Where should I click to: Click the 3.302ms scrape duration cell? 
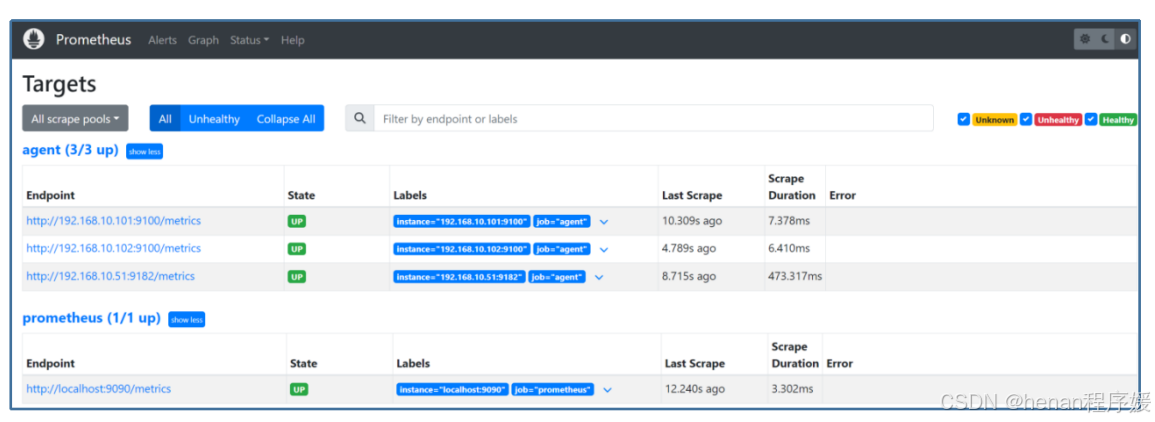[x=793, y=388]
